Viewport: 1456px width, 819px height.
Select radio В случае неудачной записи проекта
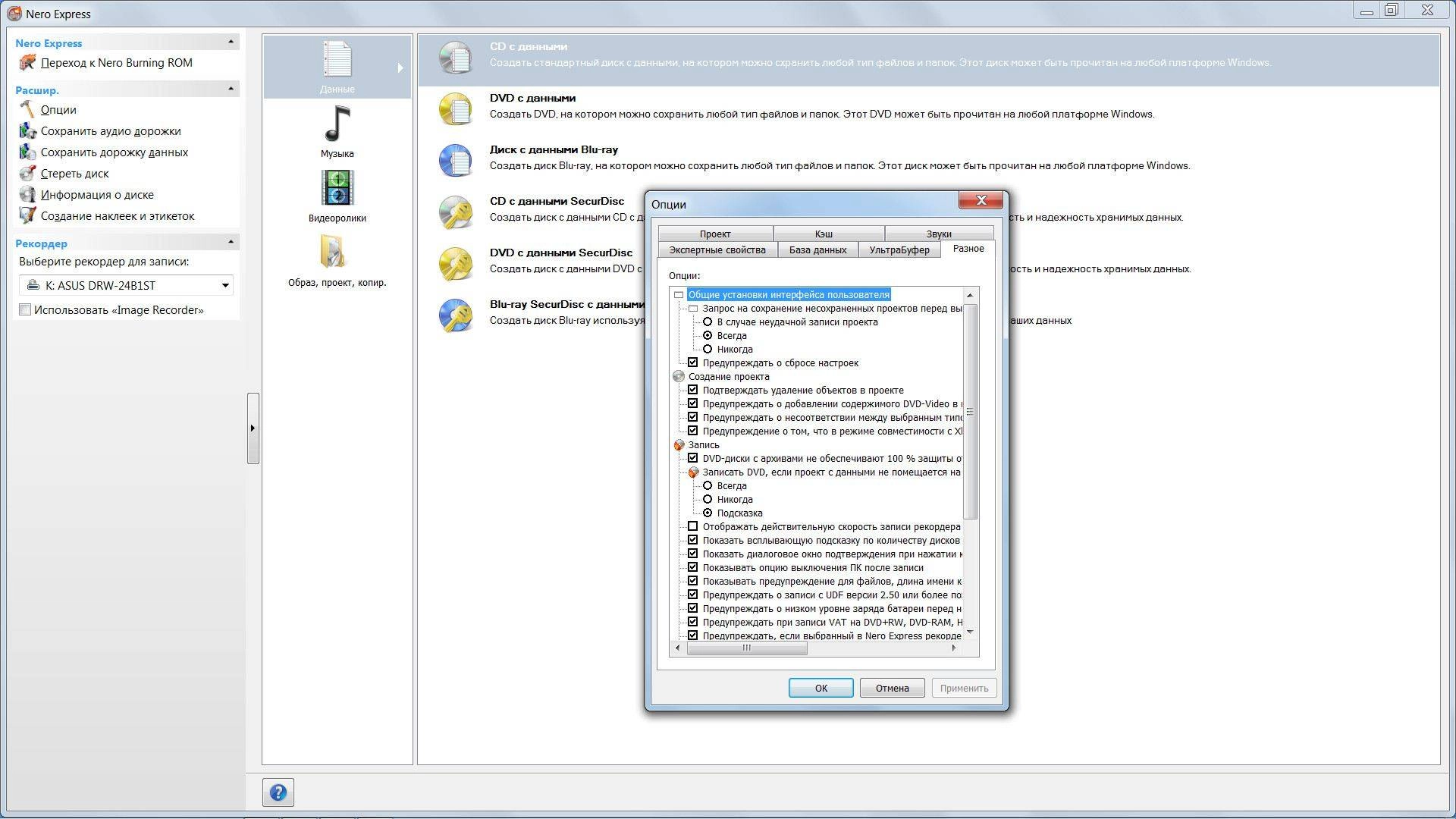708,322
